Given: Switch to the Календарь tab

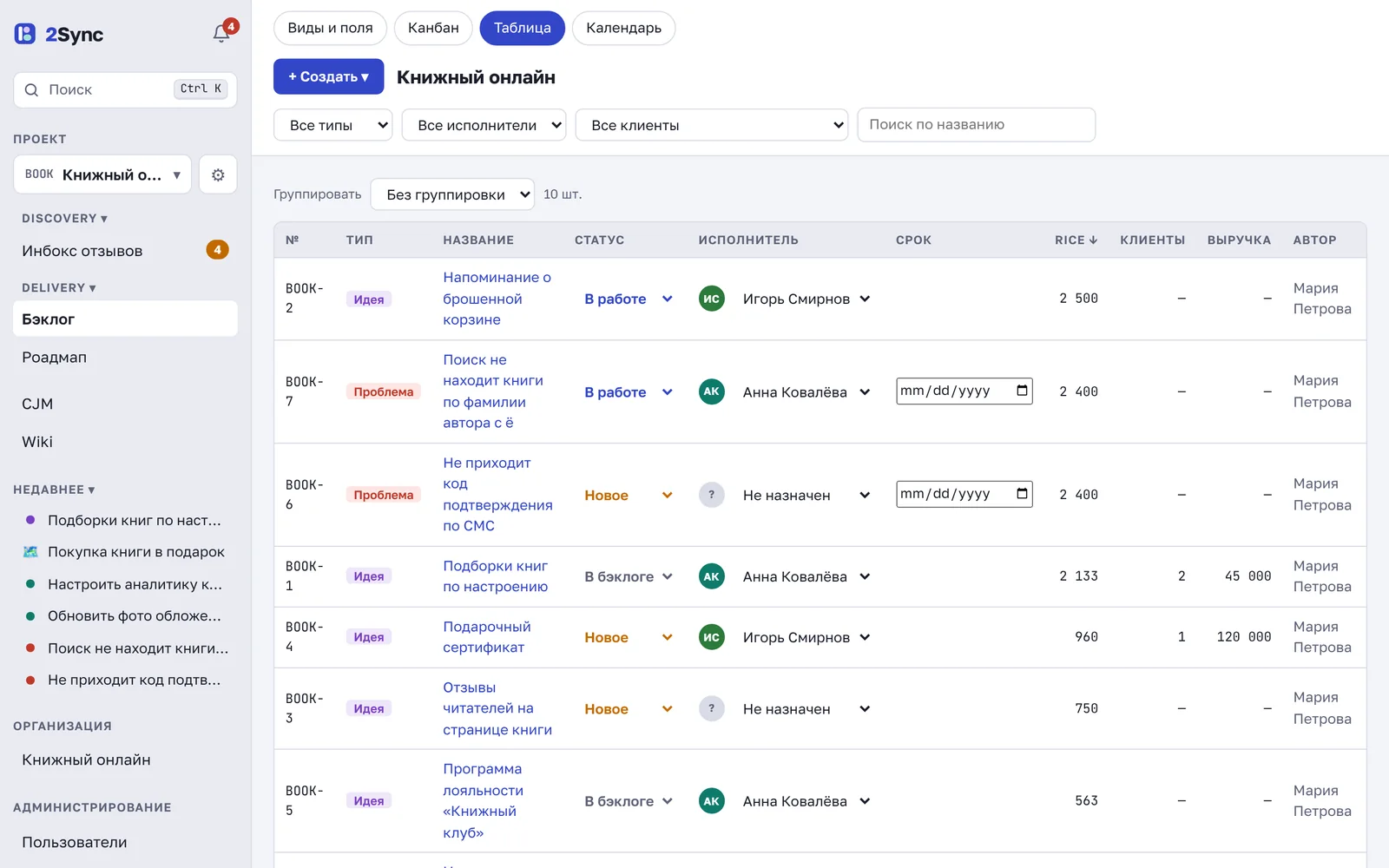Looking at the screenshot, I should pos(623,28).
